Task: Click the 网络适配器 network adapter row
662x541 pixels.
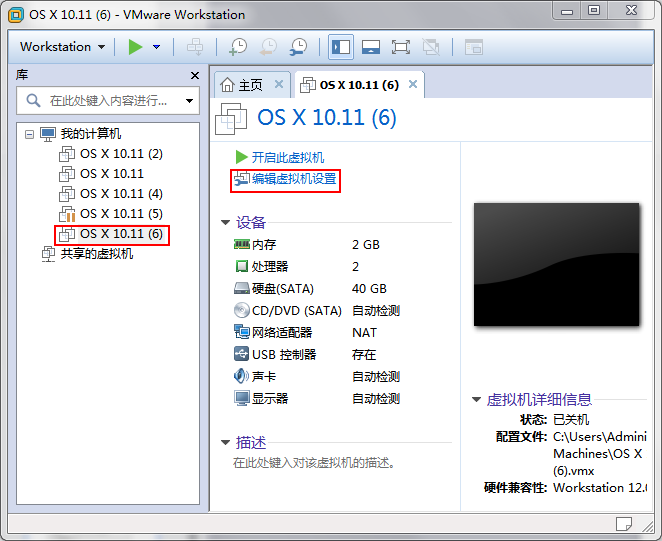Action: pyautogui.click(x=317, y=332)
